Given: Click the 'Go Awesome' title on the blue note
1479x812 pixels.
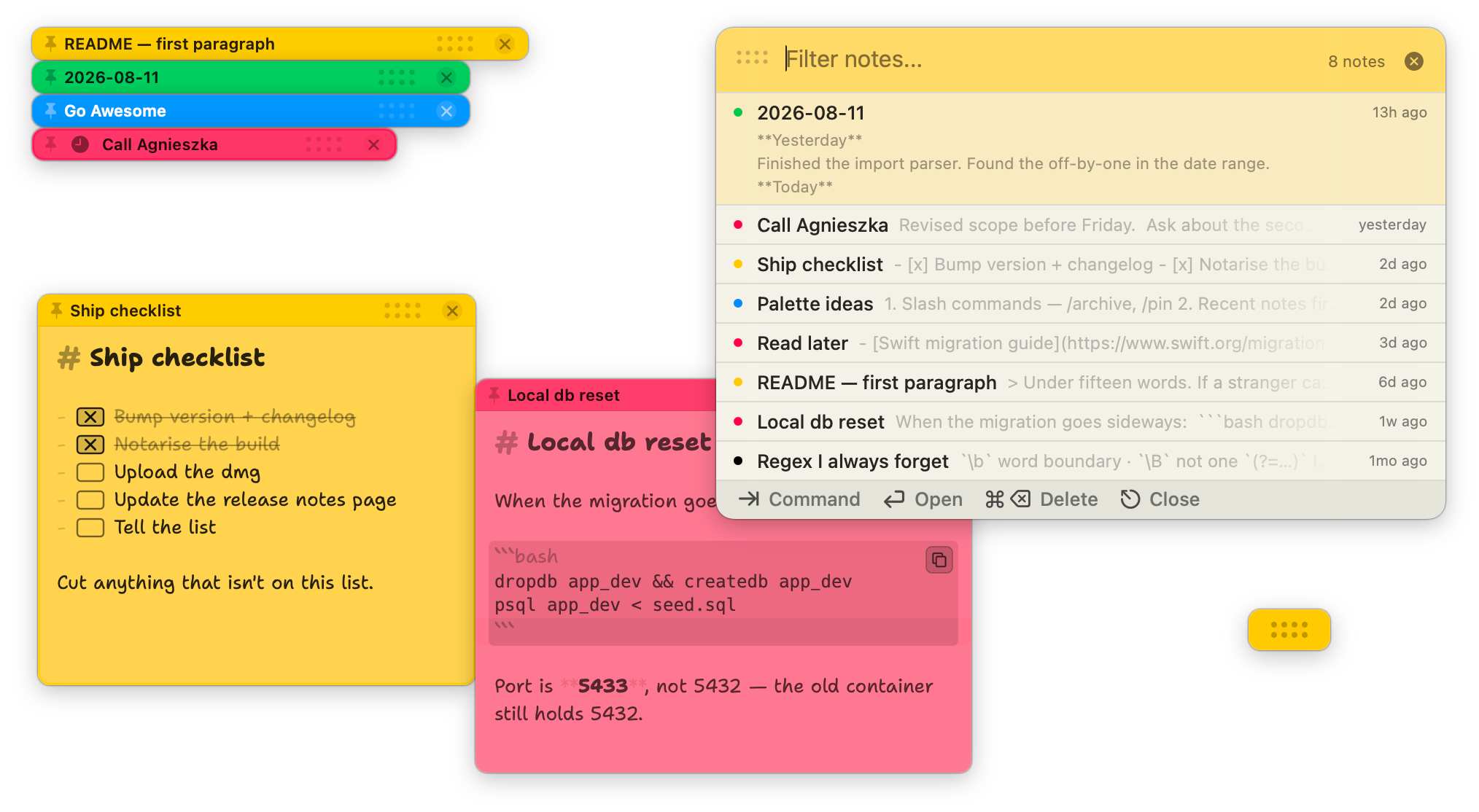Looking at the screenshot, I should tap(115, 111).
